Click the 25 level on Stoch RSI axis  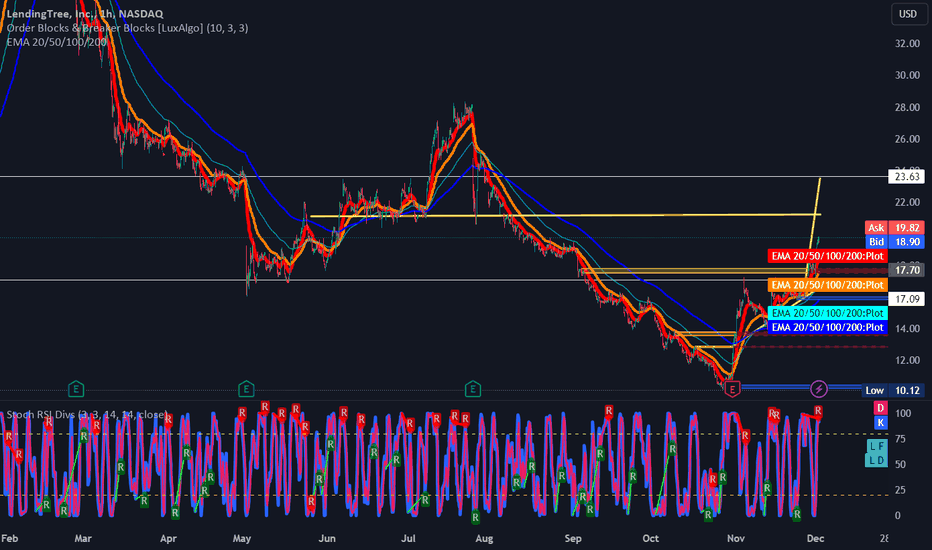[900, 491]
